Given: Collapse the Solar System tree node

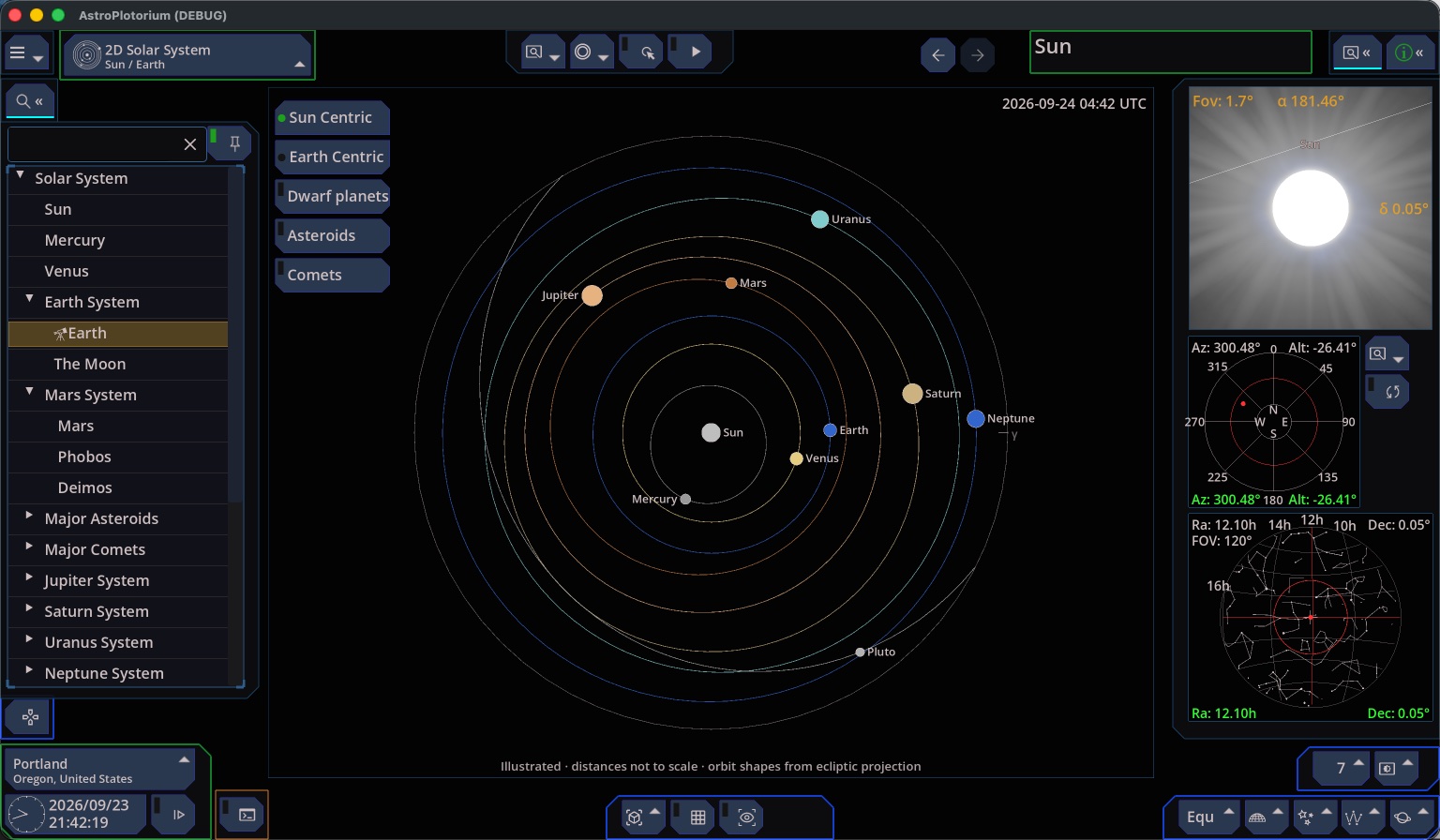Looking at the screenshot, I should [20, 176].
